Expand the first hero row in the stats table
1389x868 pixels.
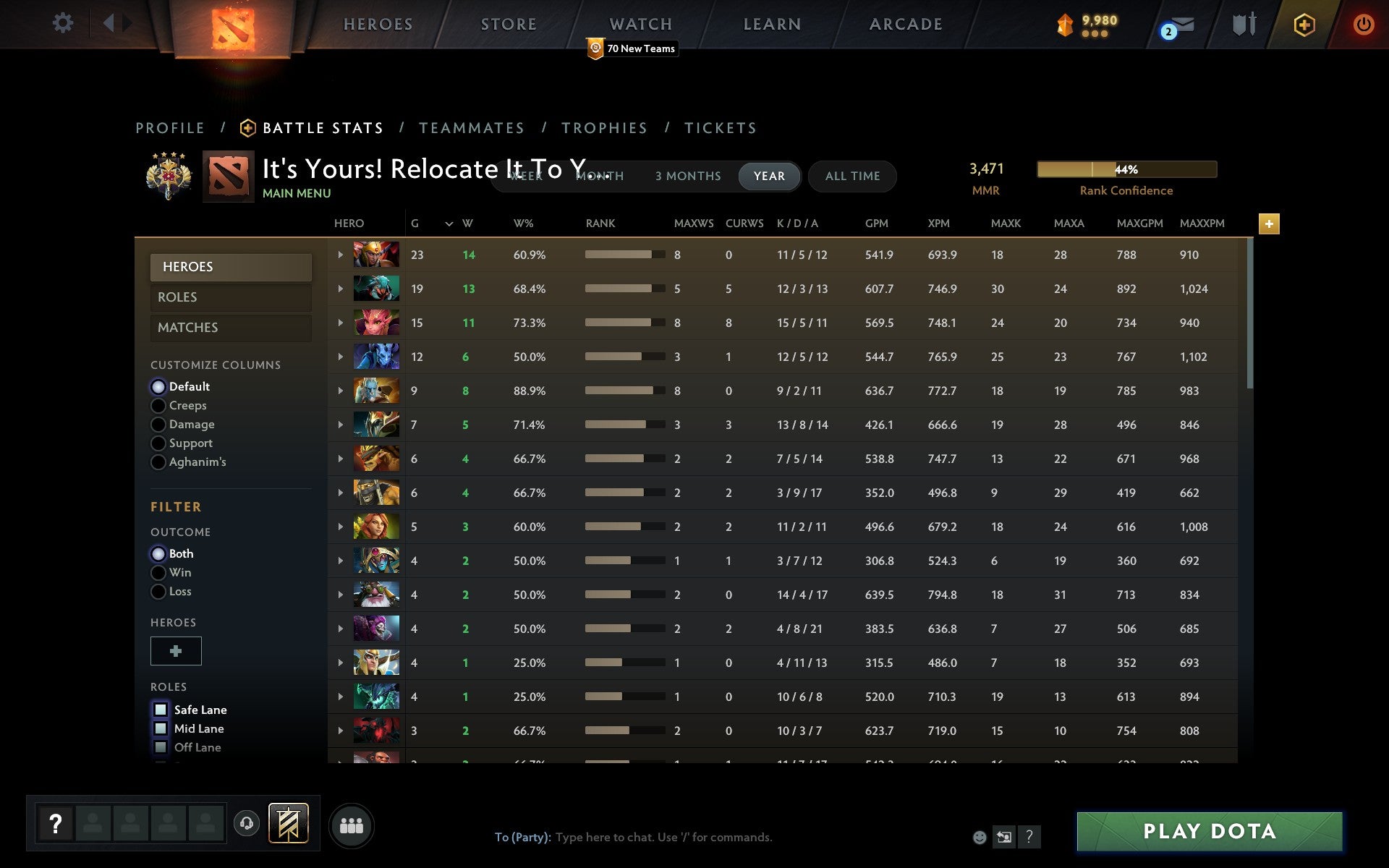[x=340, y=255]
